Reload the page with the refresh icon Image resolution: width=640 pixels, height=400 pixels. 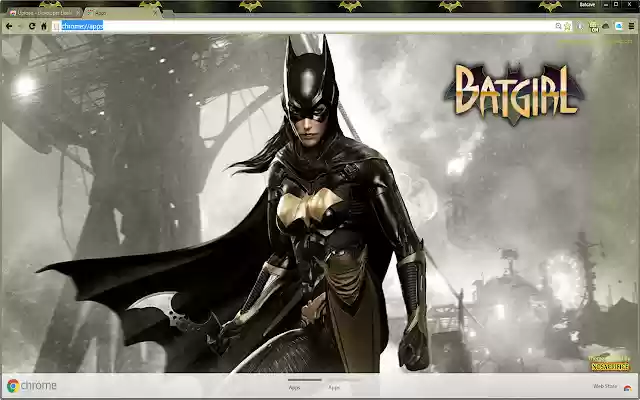[32, 26]
